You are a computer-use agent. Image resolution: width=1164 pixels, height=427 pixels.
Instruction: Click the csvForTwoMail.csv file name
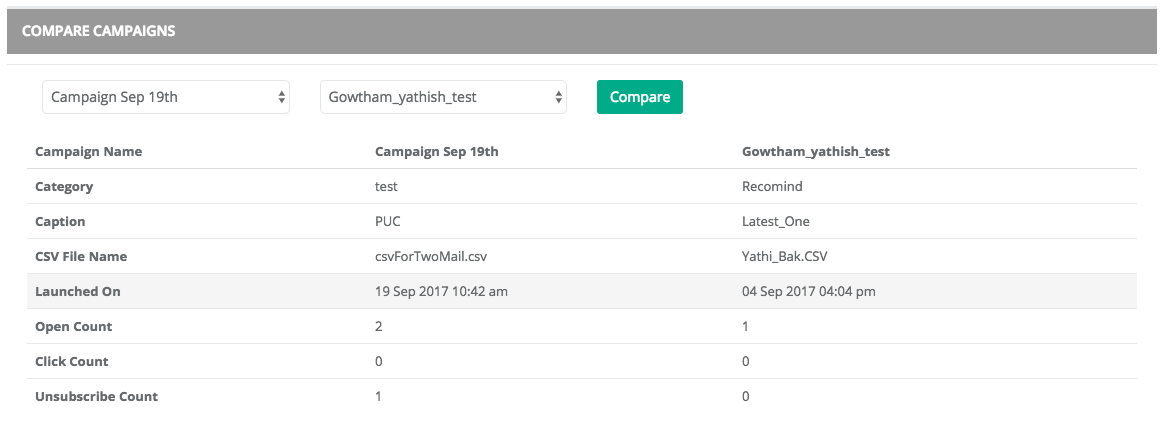pos(431,257)
